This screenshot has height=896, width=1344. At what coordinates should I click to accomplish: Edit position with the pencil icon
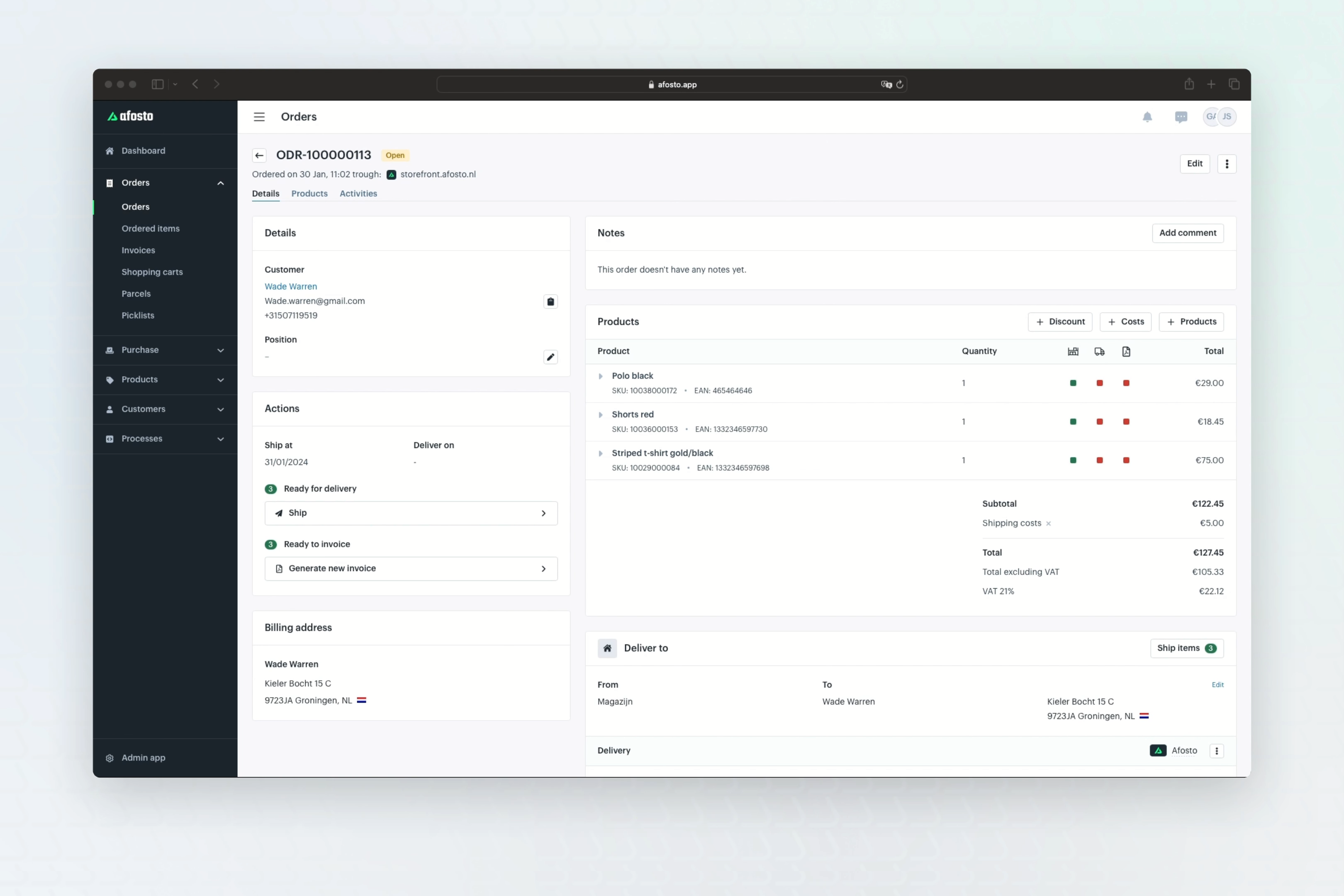click(x=550, y=357)
